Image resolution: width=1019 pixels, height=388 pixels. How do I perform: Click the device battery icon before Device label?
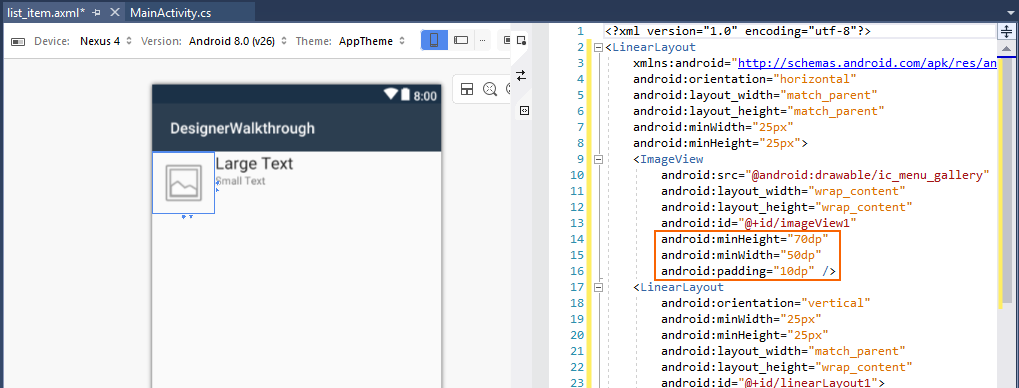[18, 42]
